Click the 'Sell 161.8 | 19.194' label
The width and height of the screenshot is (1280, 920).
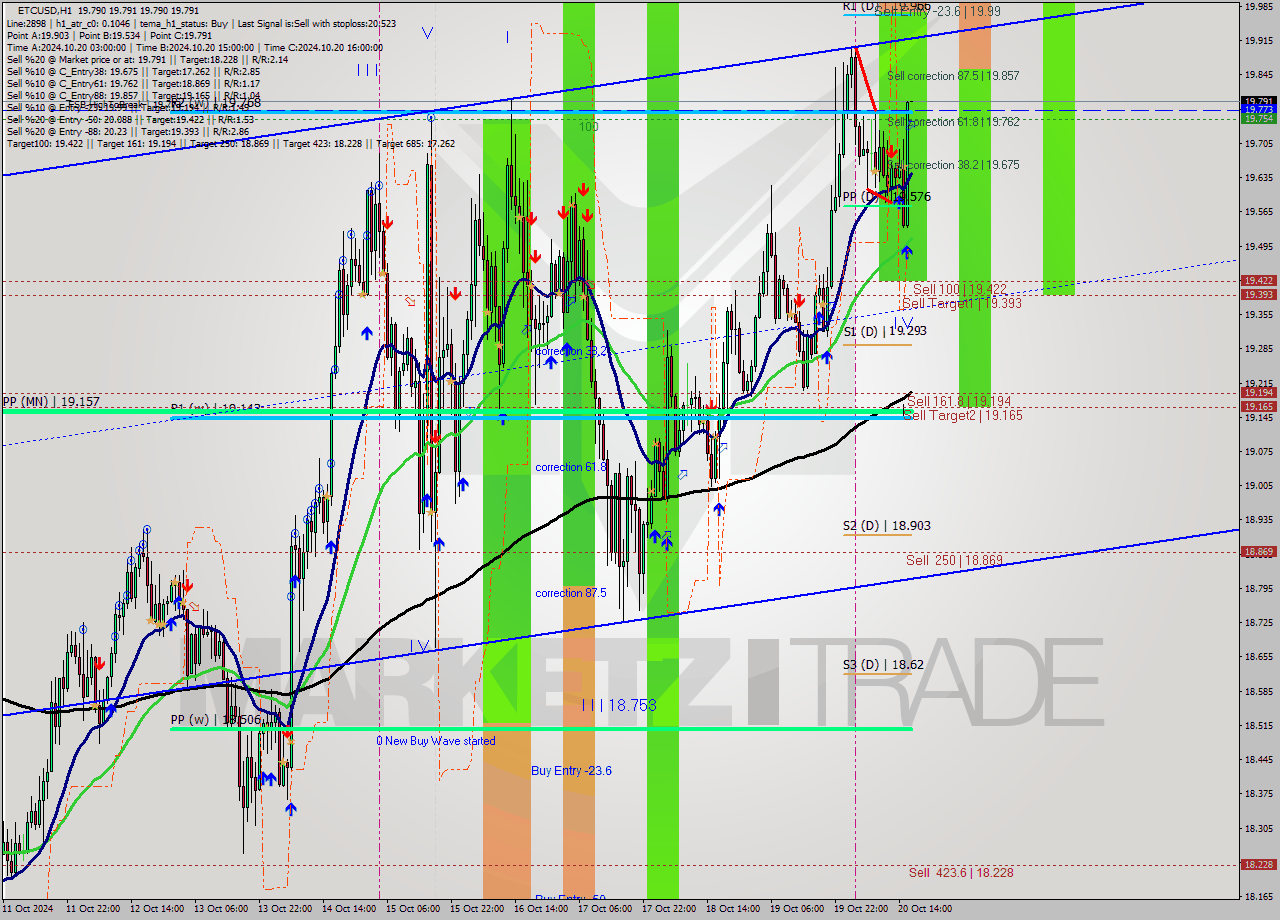[960, 401]
